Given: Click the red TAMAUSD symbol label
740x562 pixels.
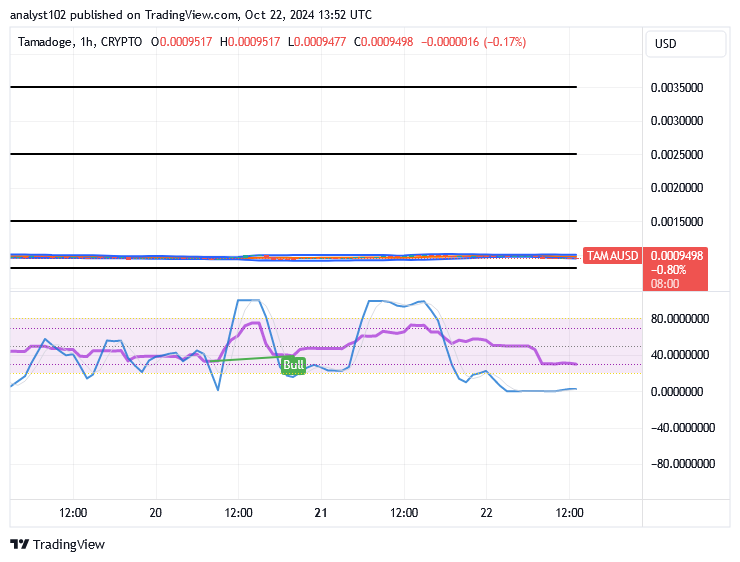Looking at the screenshot, I should click(612, 256).
